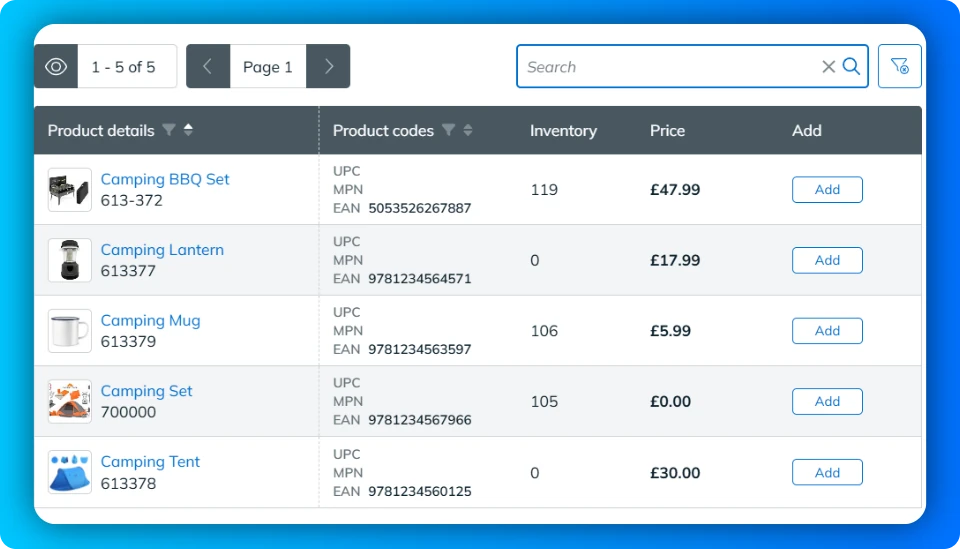The height and width of the screenshot is (549, 960).
Task: Click inventory value 105
Action: 544,401
